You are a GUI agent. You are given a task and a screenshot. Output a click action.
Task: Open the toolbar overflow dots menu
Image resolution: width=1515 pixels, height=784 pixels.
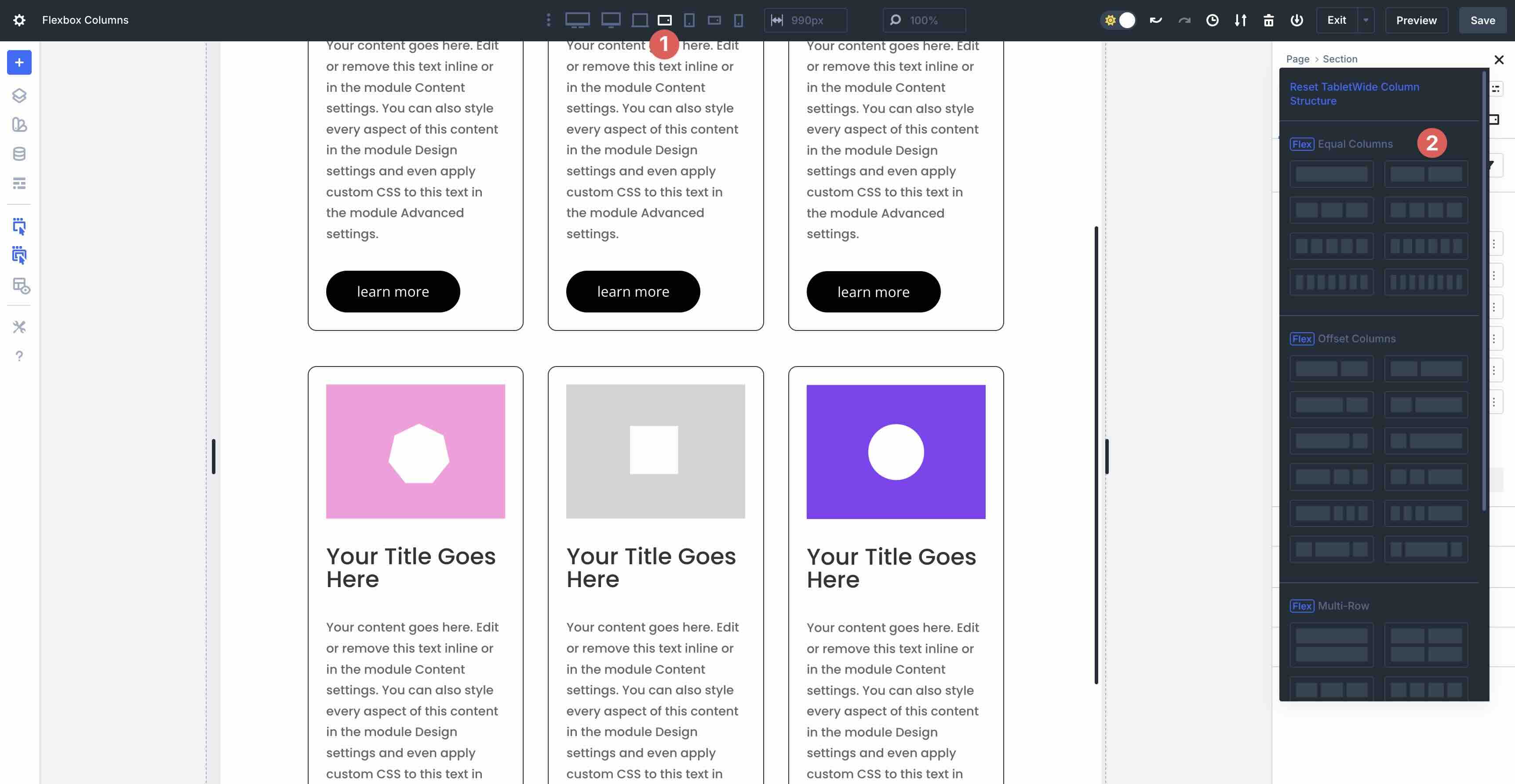[548, 19]
